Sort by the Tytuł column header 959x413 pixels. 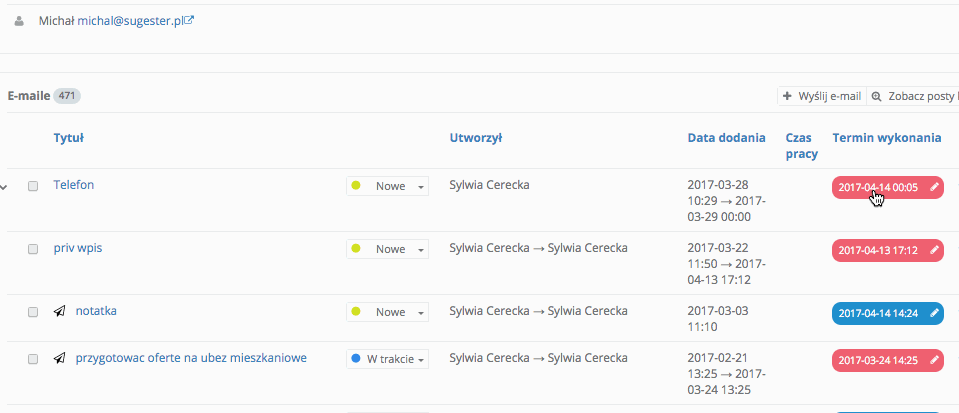tap(68, 138)
